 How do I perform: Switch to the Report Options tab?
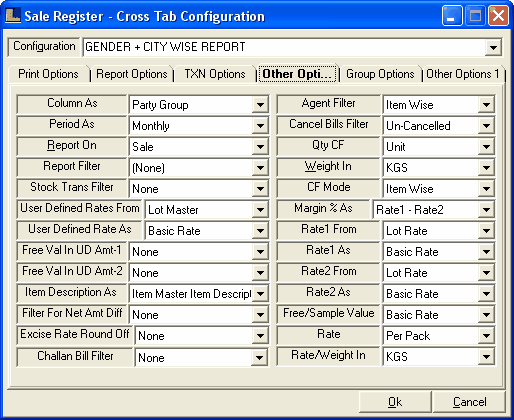[132, 74]
